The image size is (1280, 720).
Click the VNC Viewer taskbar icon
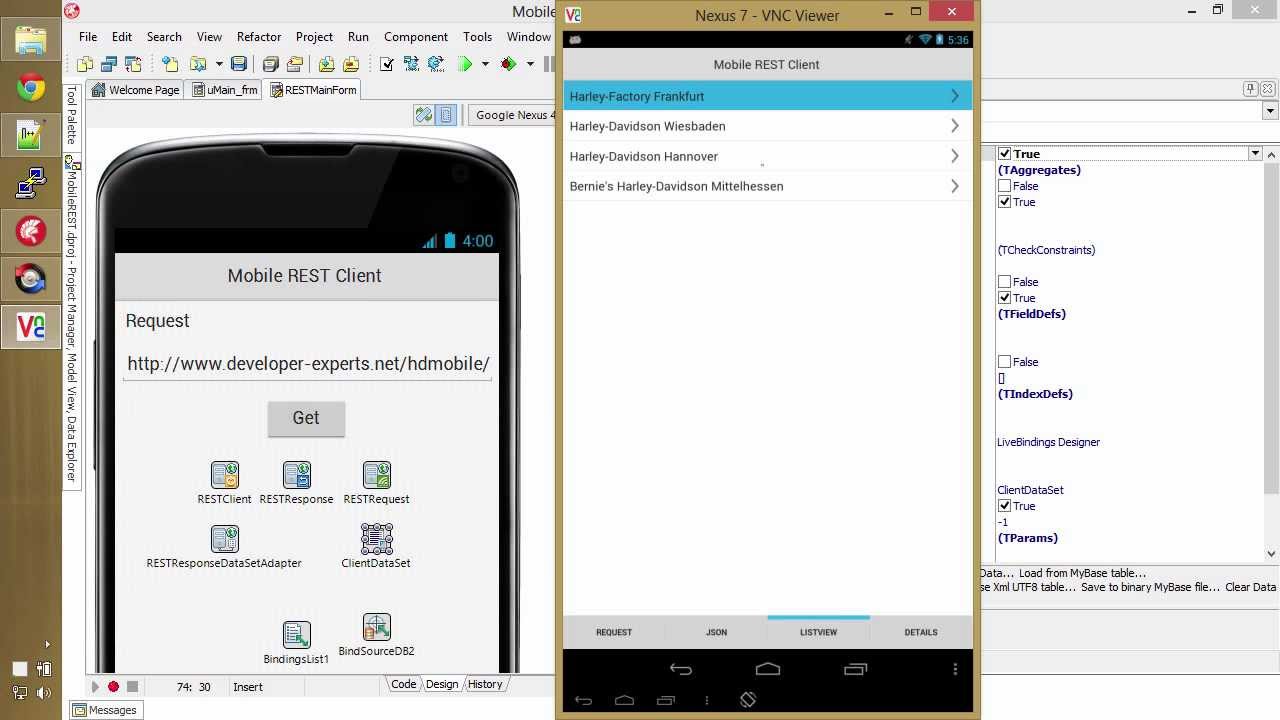point(30,326)
